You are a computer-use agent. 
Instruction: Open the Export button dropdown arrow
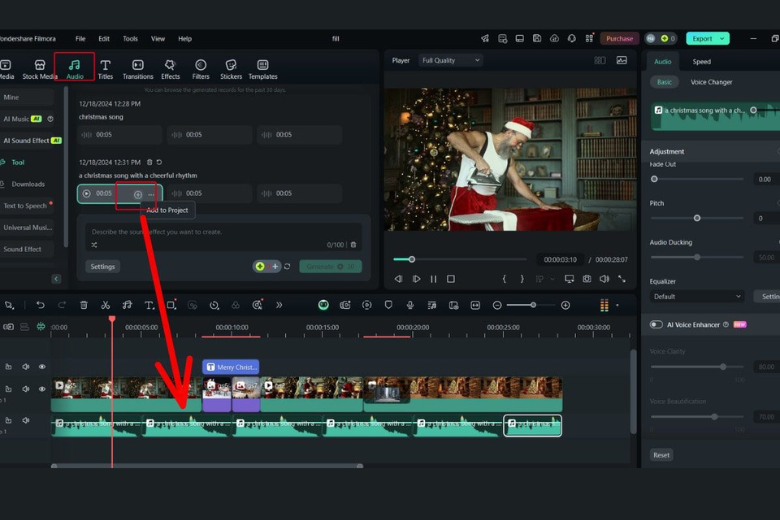(x=722, y=38)
